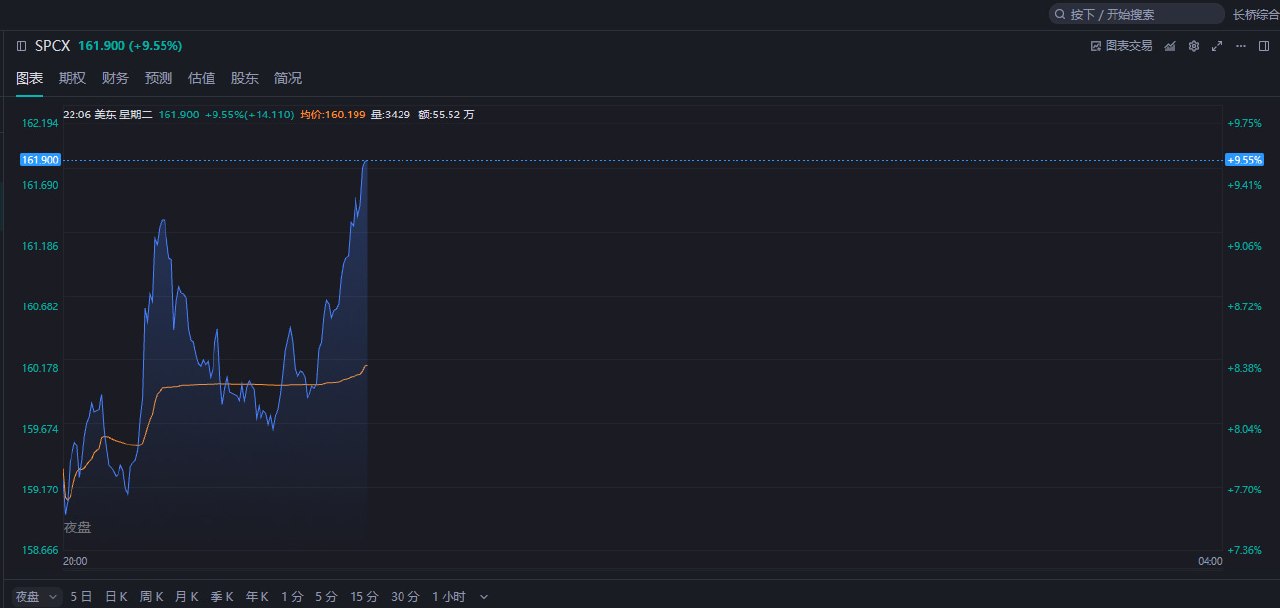Screen dimensions: 1280x608
Task: Click the magnifier search icon
Action: [1060, 14]
